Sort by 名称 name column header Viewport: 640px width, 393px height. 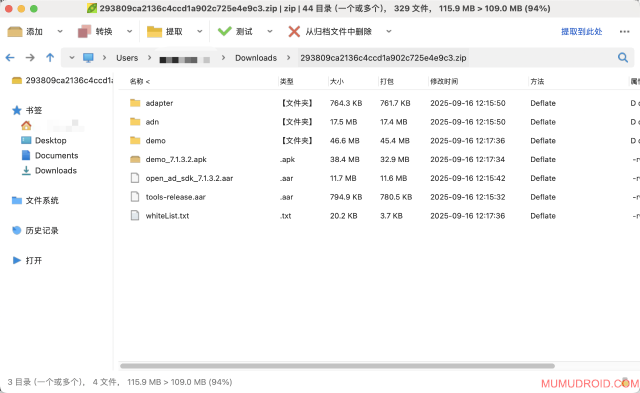(140, 82)
